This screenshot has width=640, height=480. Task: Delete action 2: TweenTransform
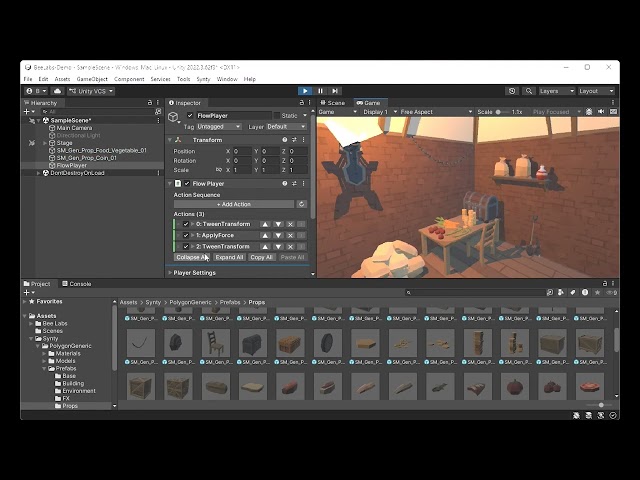pyautogui.click(x=290, y=247)
